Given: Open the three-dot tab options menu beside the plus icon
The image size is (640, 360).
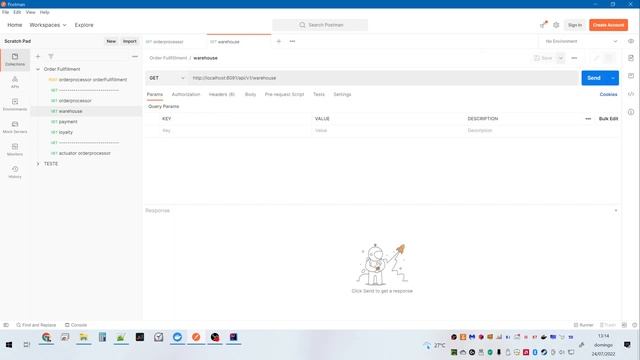Looking at the screenshot, I should (x=292, y=41).
